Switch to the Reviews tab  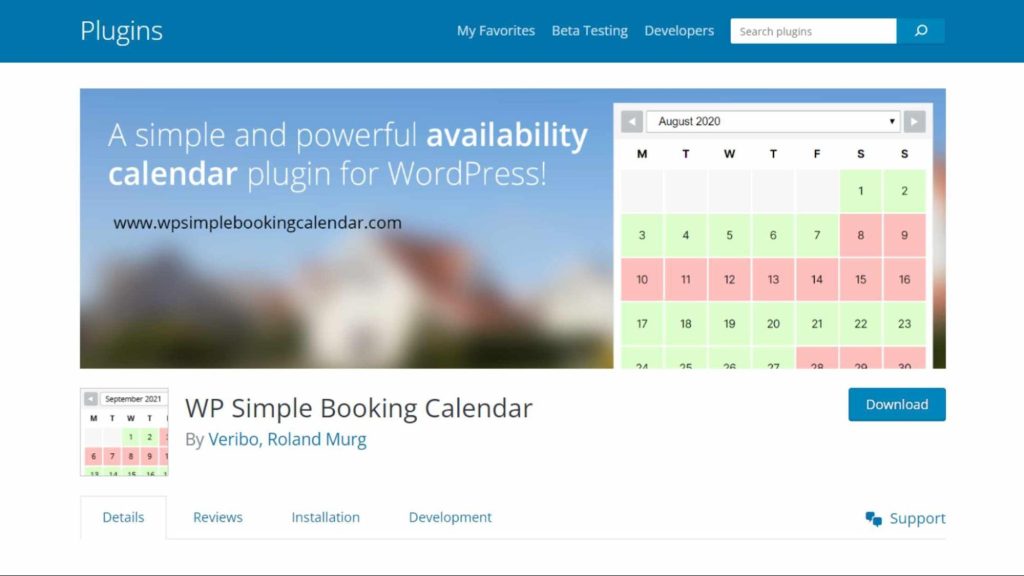click(x=217, y=517)
